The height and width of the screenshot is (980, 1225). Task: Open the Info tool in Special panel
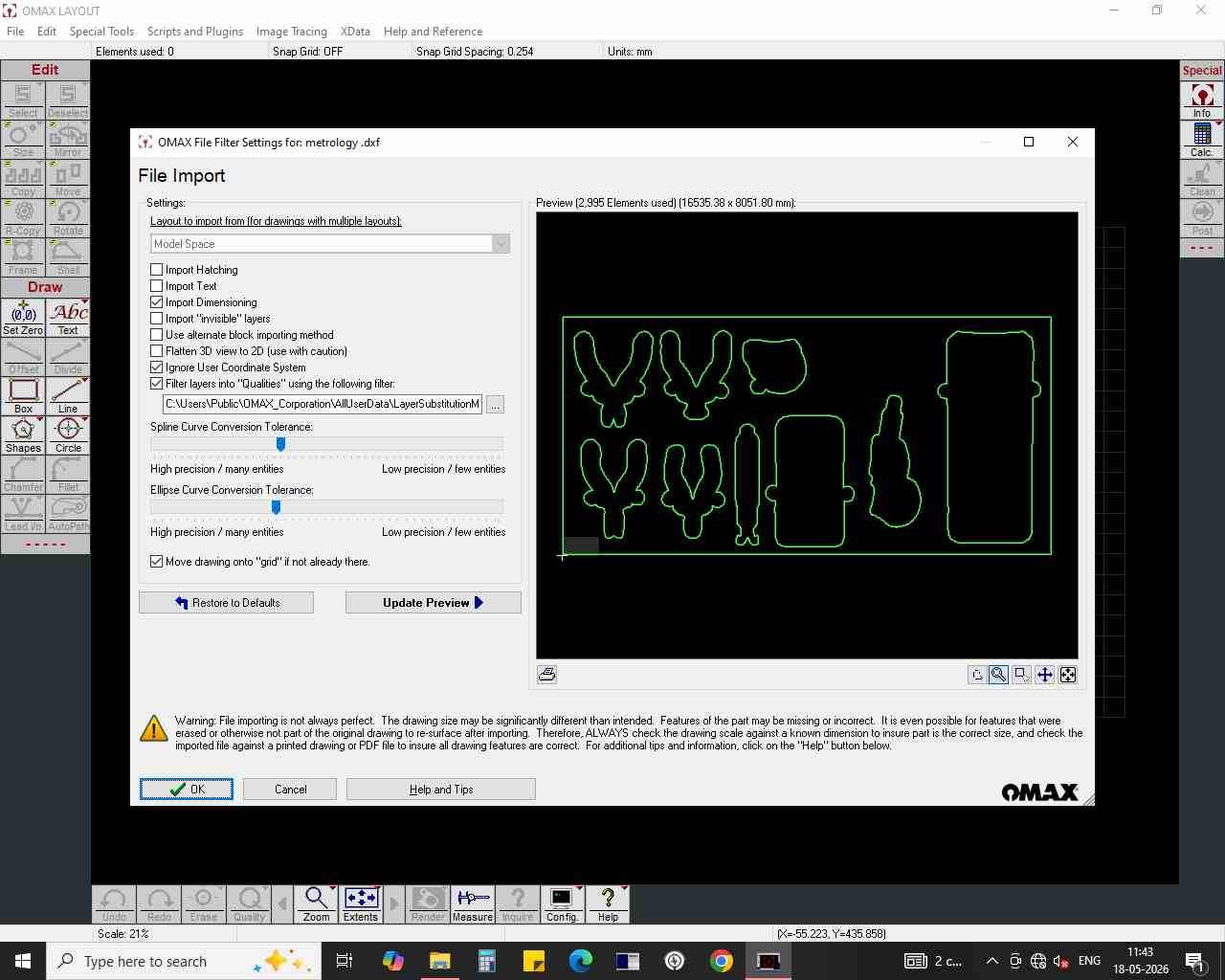click(x=1202, y=100)
